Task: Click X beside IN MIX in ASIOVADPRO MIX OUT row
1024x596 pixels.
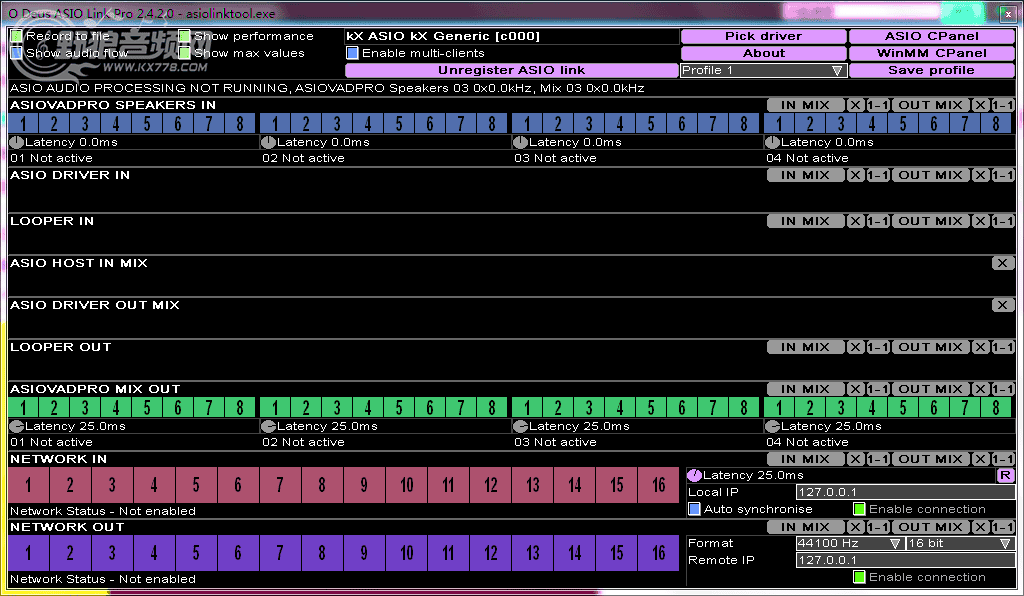Action: pos(855,389)
